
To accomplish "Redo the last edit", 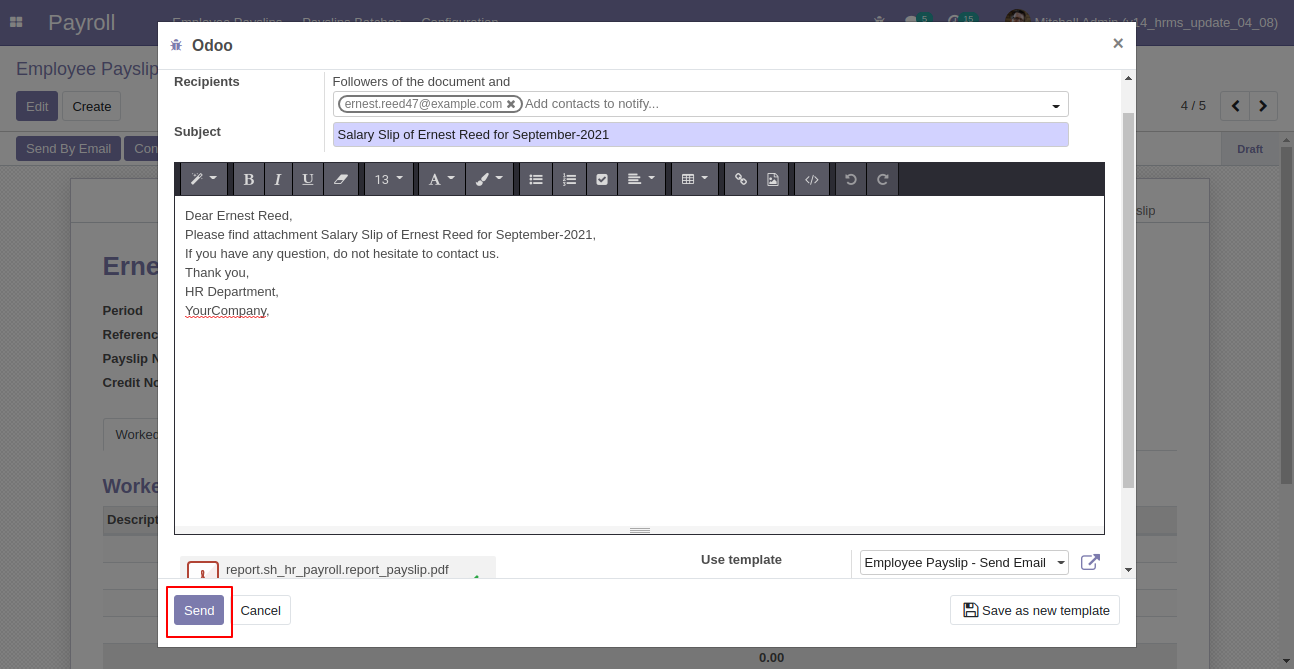I will click(883, 179).
